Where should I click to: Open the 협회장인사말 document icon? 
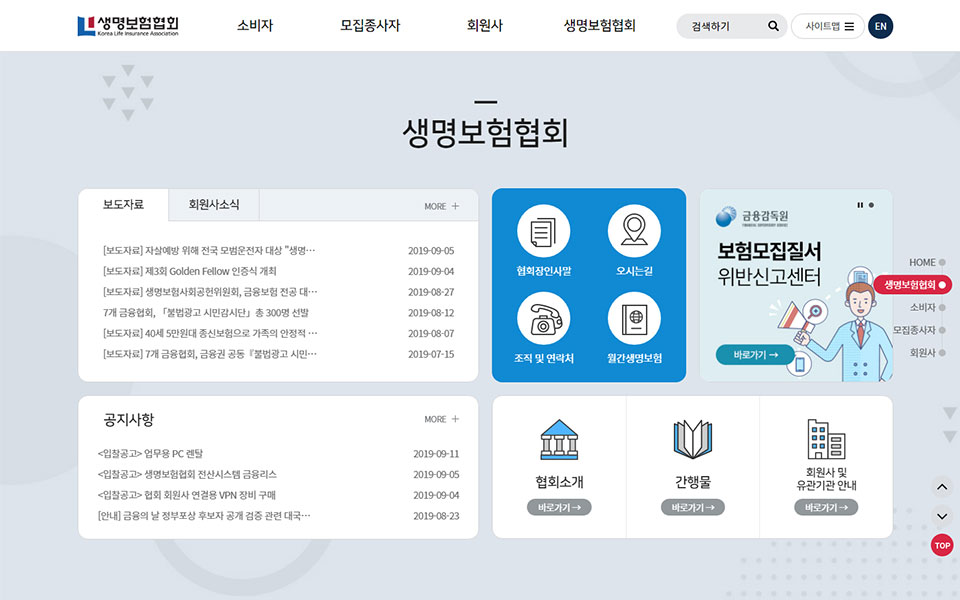coord(543,231)
